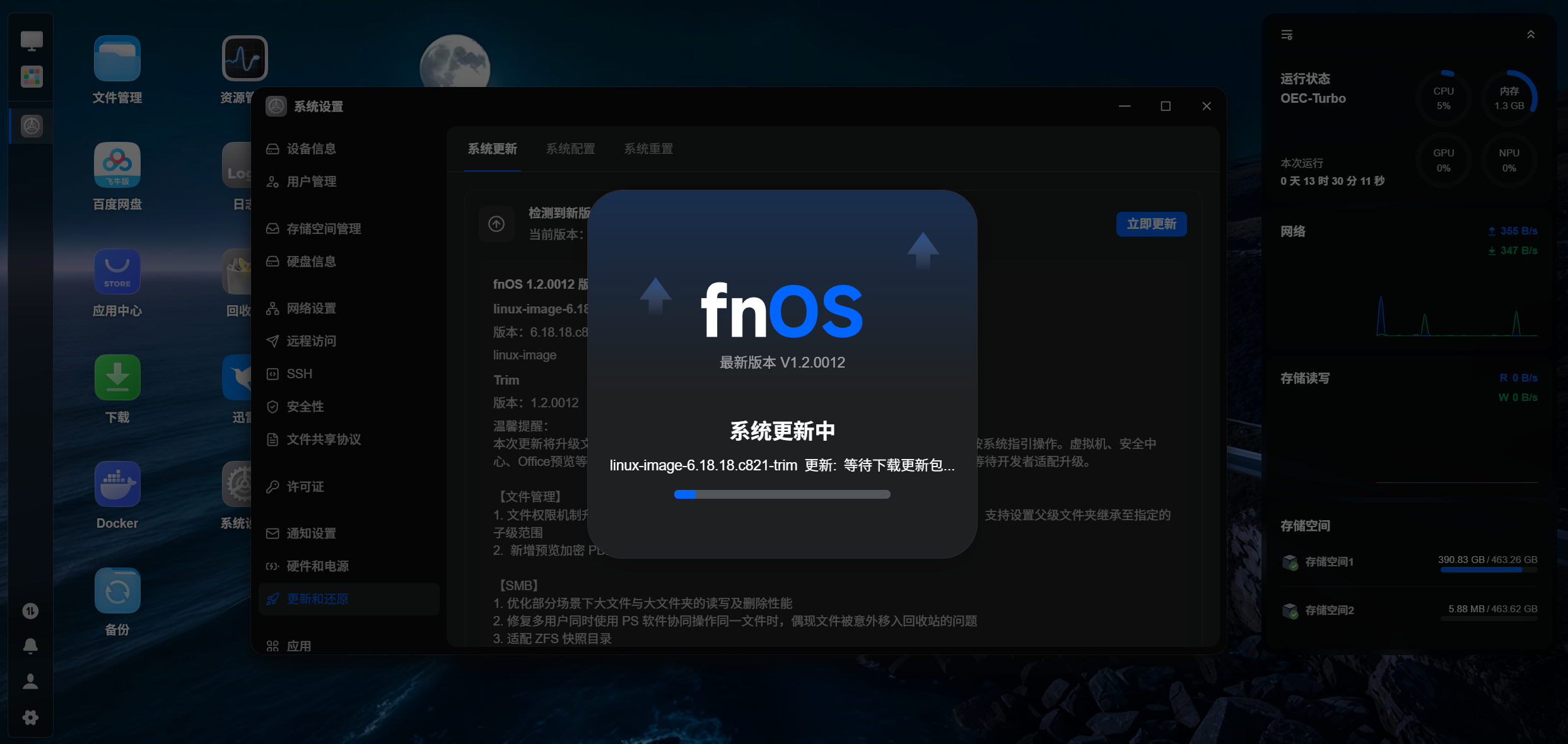Open 许可证 in settings sidebar
1568x744 pixels.
click(348, 487)
